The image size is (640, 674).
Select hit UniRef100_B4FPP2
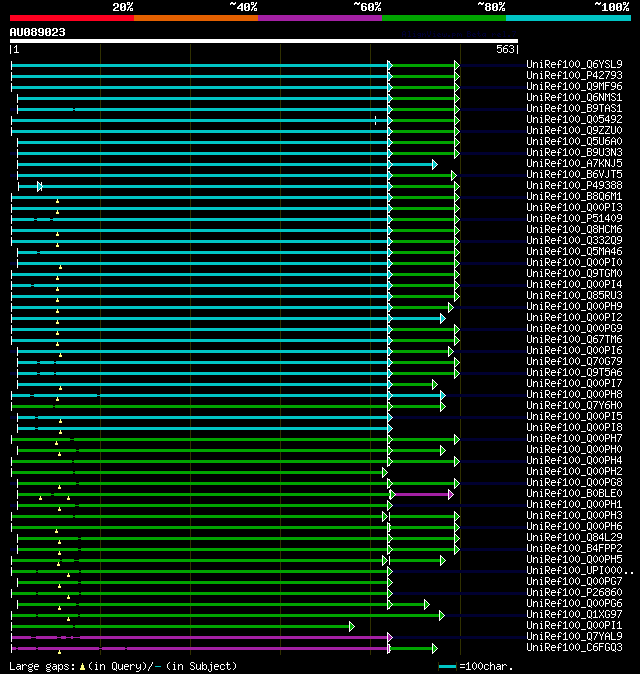click(x=574, y=548)
